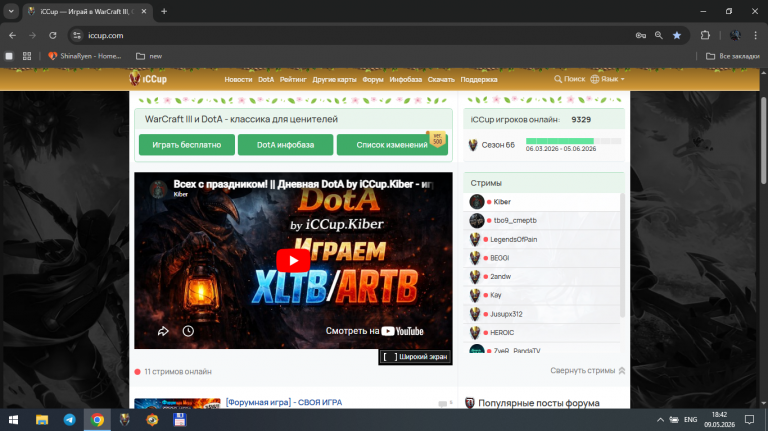The image size is (768, 431).
Task: Click the address bar iccup.com
Action: 353,35
